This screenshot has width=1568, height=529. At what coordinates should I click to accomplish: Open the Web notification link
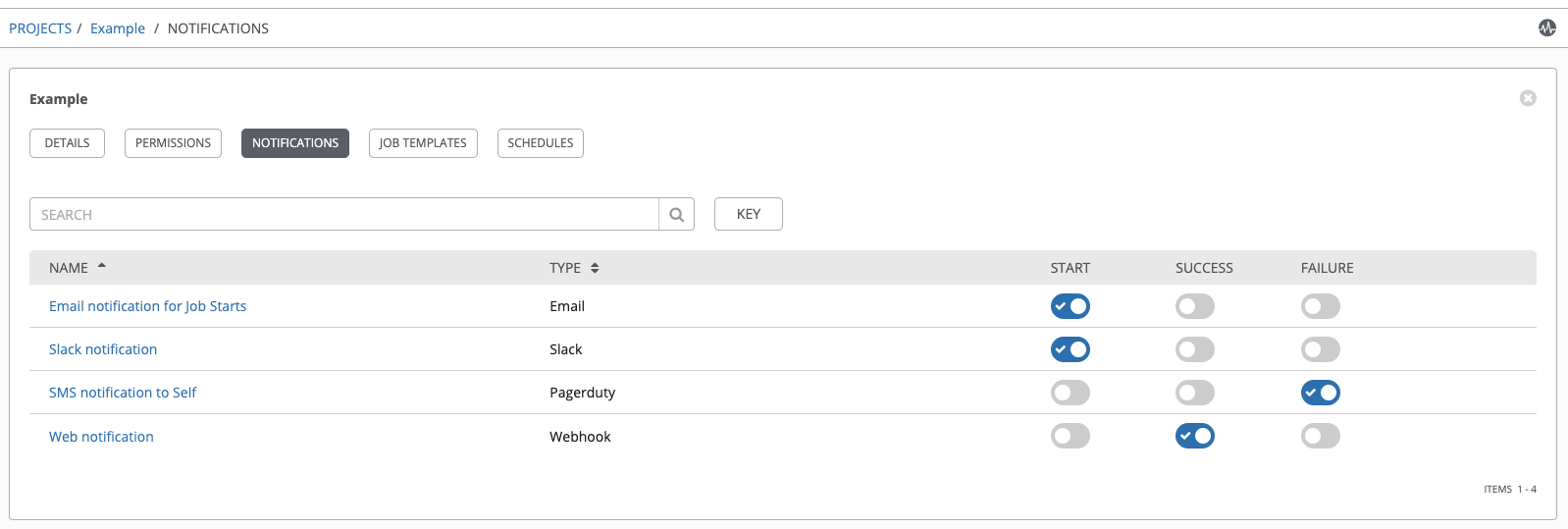(101, 437)
